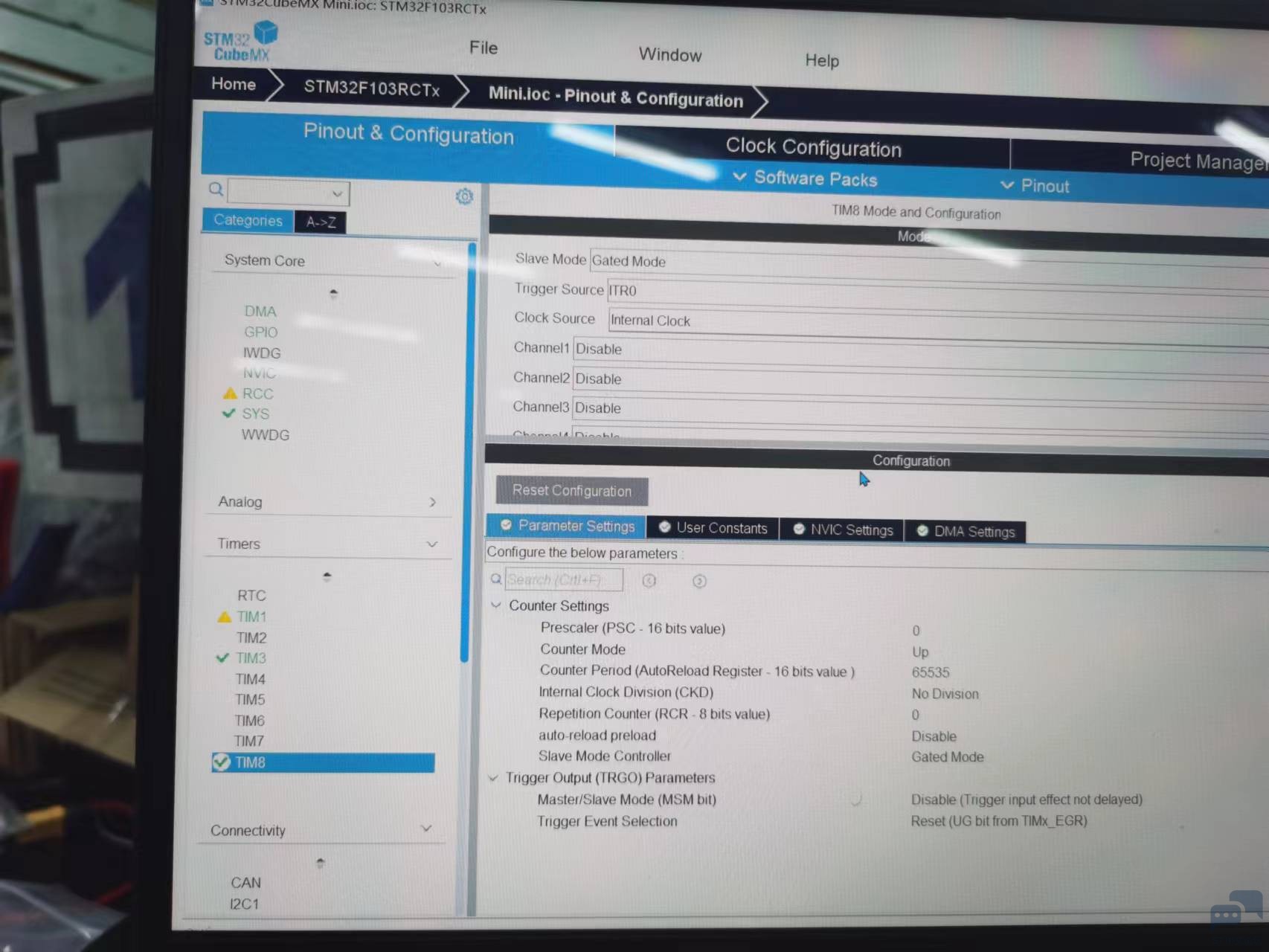
Task: Open the Clock Configuration tab
Action: tap(812, 147)
